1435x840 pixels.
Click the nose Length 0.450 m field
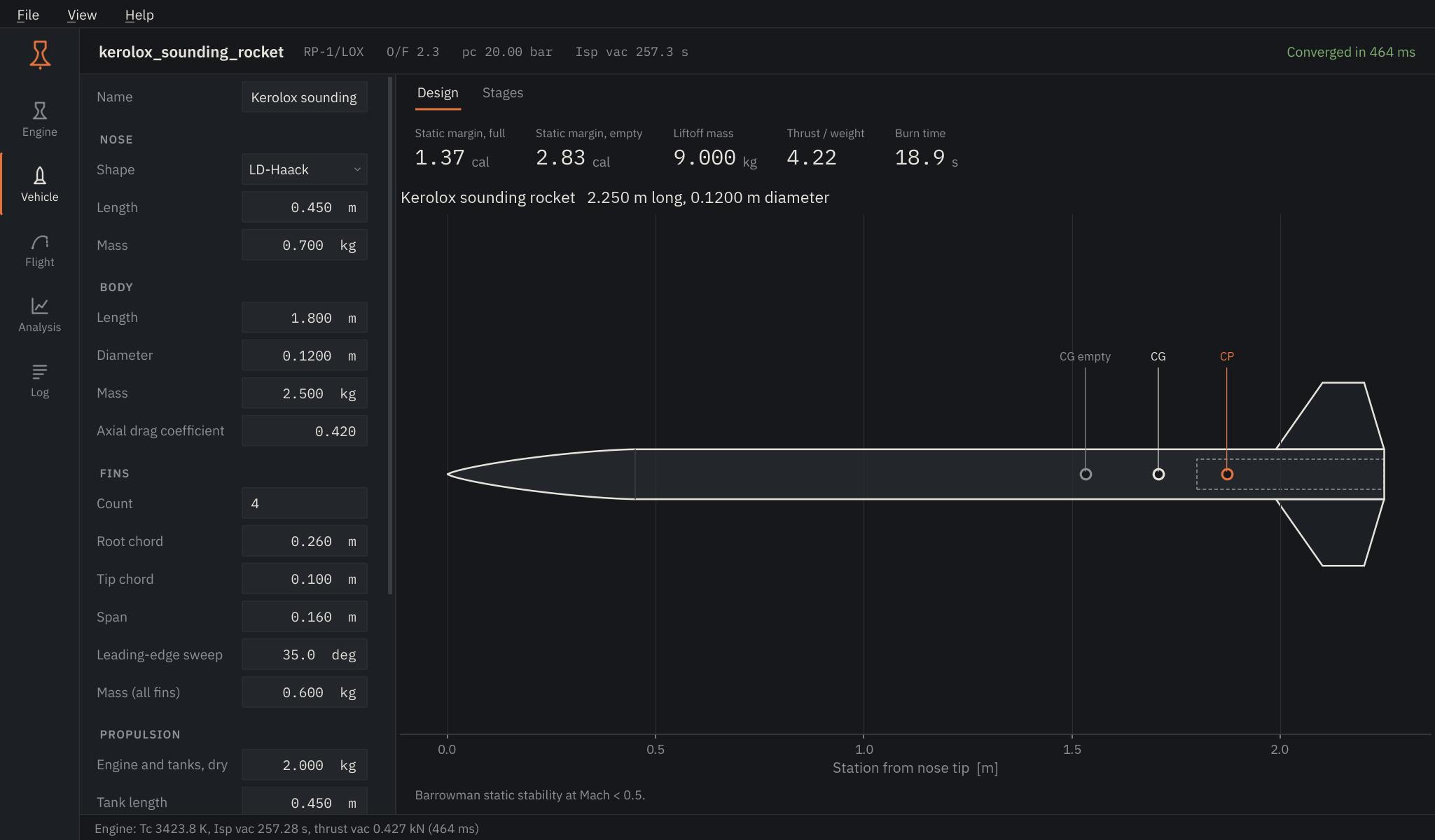[305, 207]
